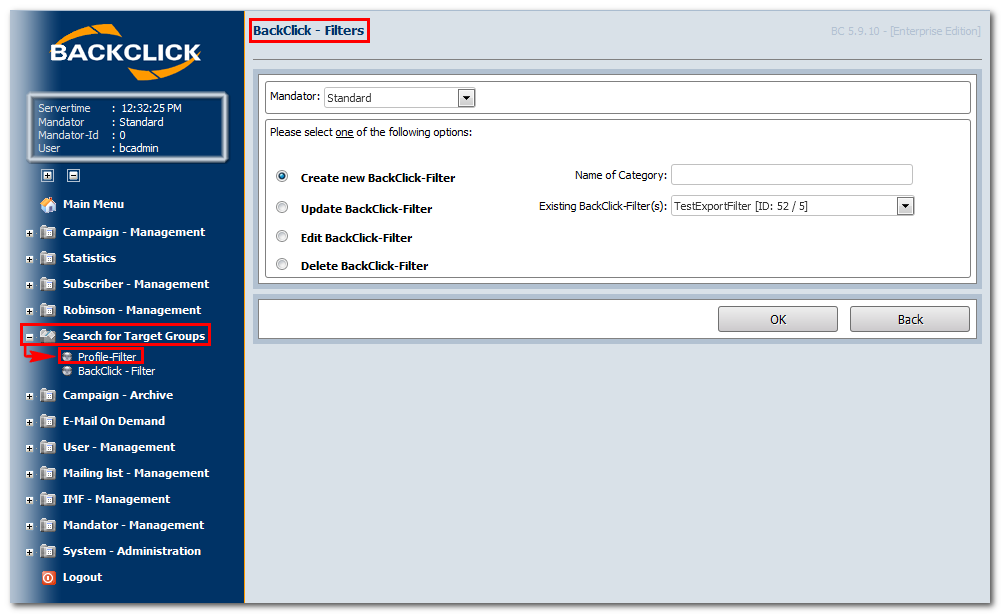Click the OK button
Screen dimensions: 1001x614
(778, 319)
